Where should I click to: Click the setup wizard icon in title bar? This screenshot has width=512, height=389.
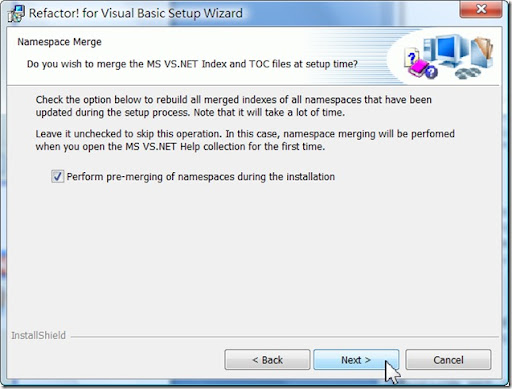pos(16,14)
